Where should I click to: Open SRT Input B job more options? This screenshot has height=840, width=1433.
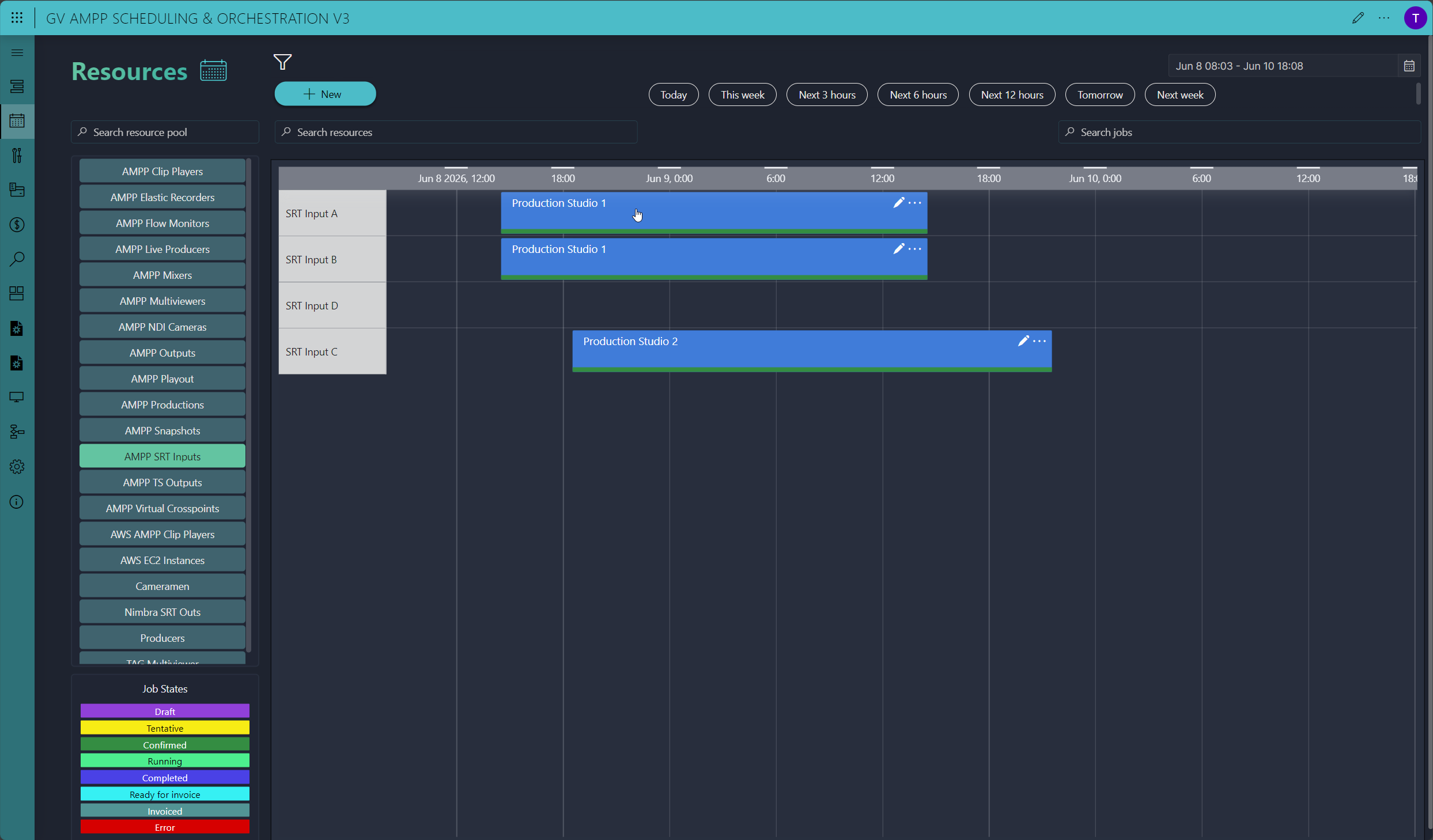(915, 249)
